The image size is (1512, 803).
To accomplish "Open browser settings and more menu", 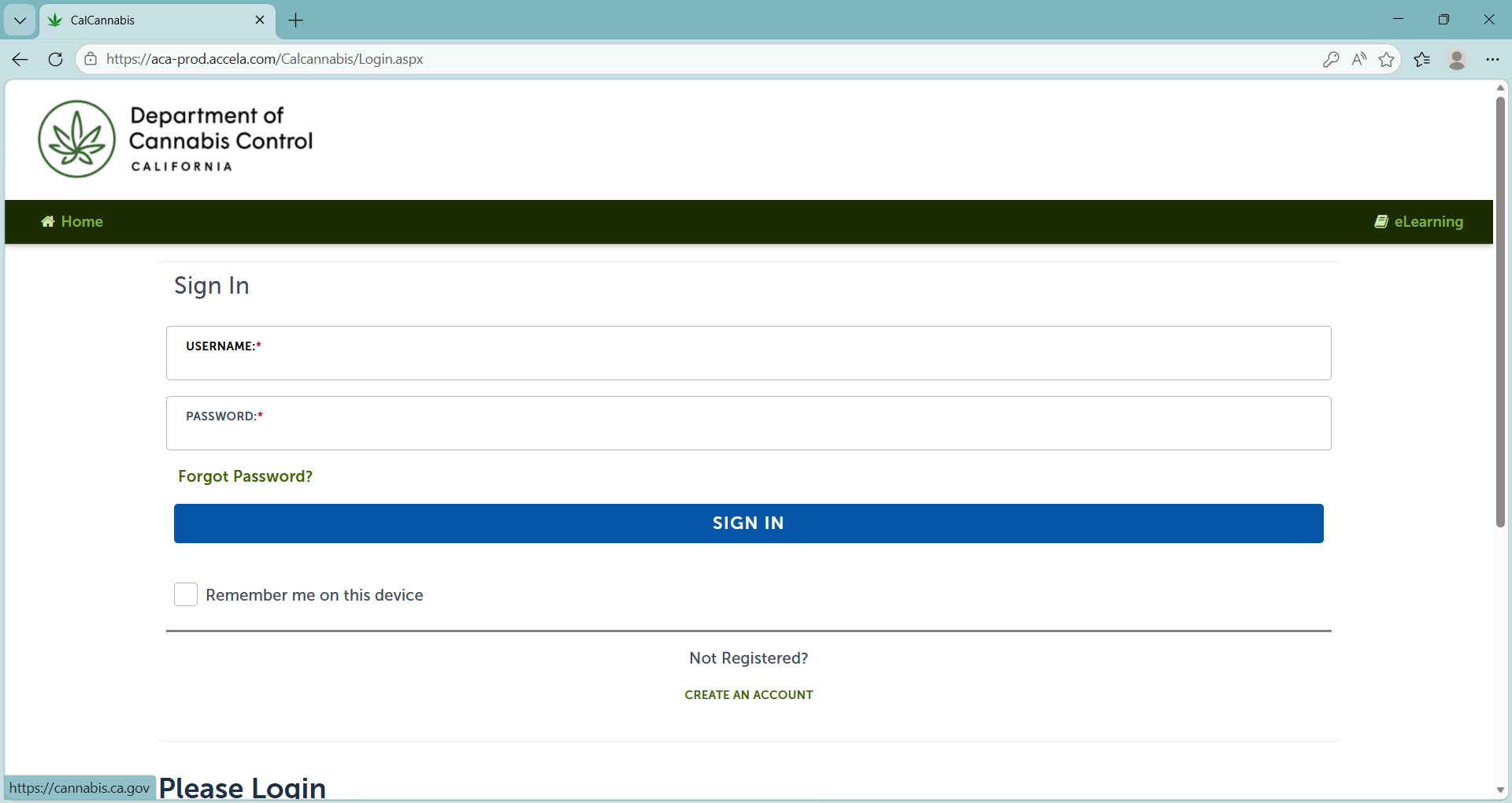I will coord(1492,59).
